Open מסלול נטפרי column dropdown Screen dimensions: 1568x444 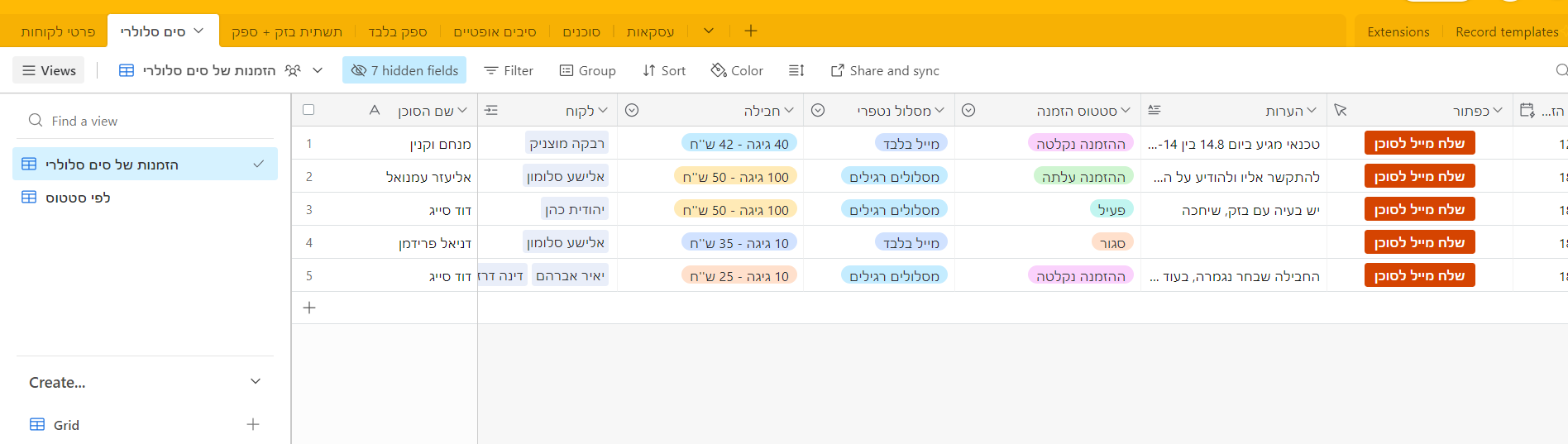click(939, 110)
